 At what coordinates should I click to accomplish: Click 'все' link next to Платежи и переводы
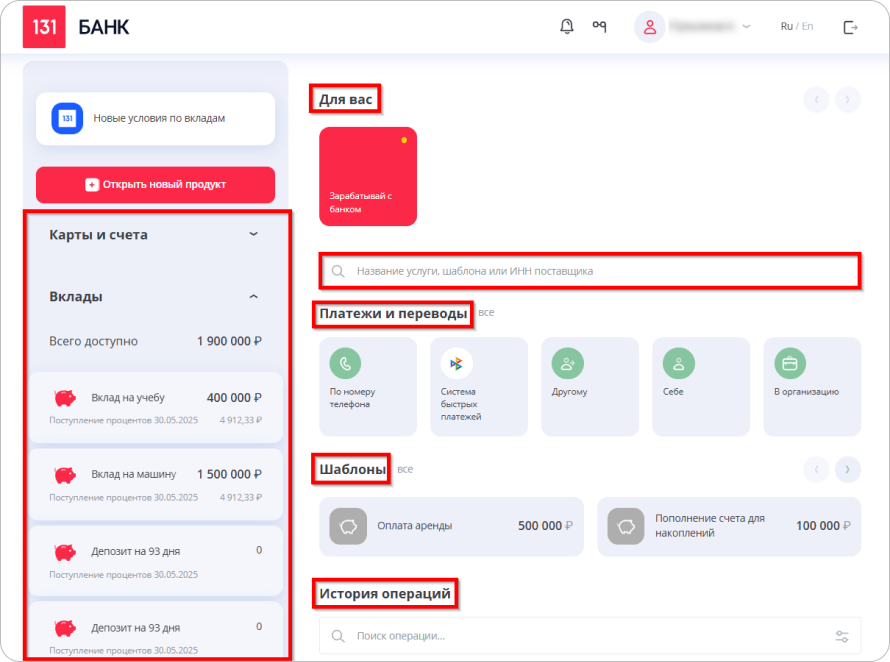point(486,313)
